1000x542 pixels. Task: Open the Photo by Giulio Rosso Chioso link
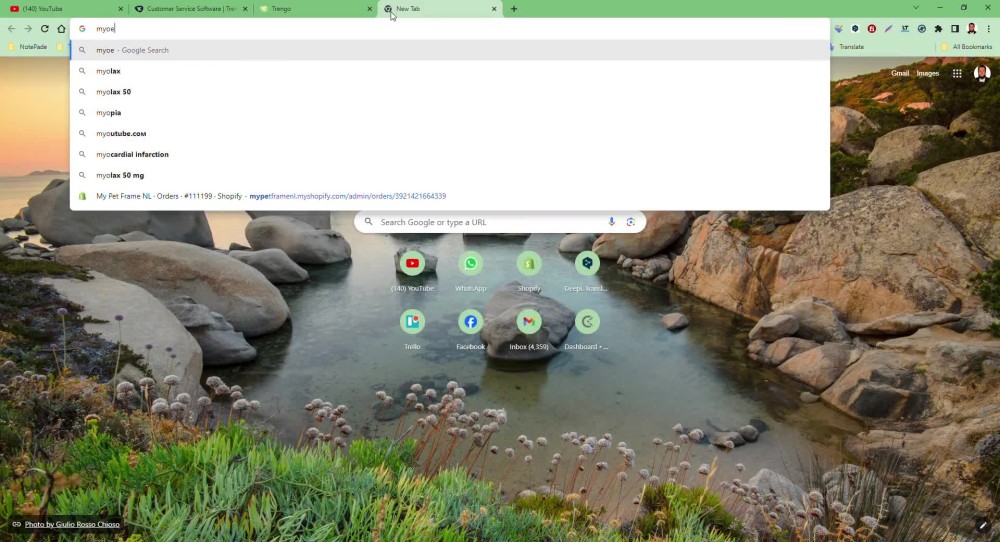pyautogui.click(x=72, y=525)
